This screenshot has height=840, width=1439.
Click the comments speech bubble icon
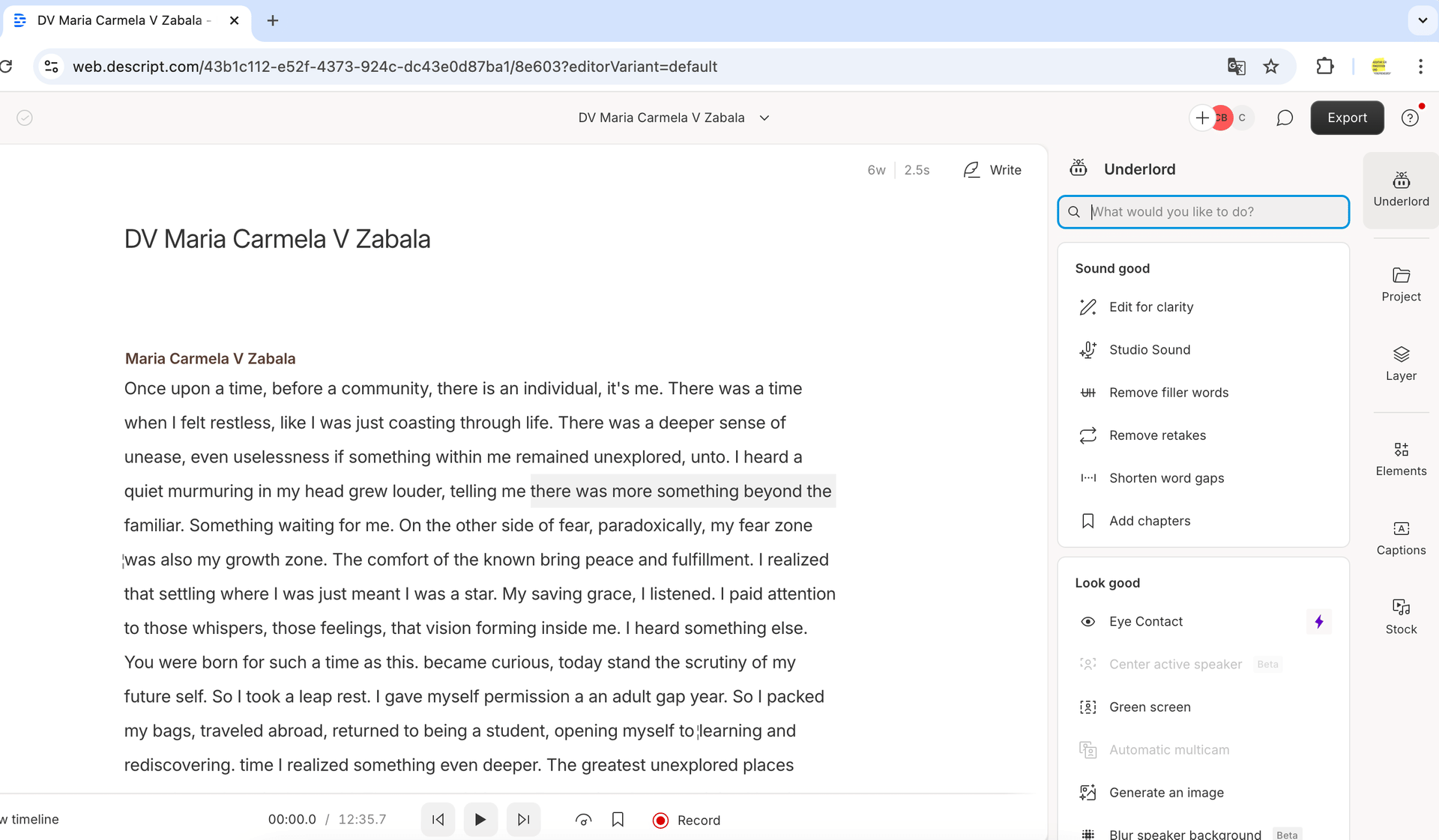tap(1285, 118)
